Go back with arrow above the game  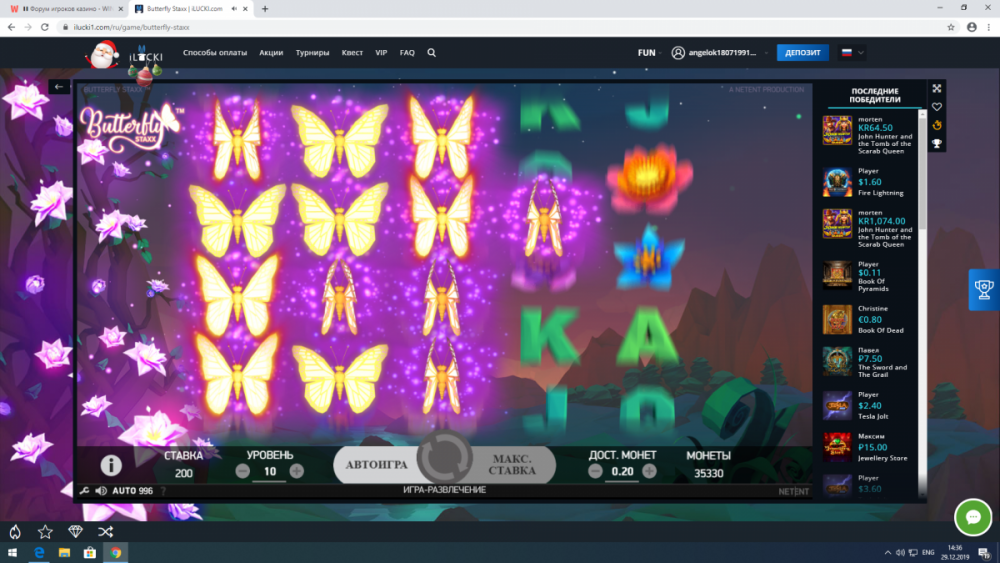point(59,87)
